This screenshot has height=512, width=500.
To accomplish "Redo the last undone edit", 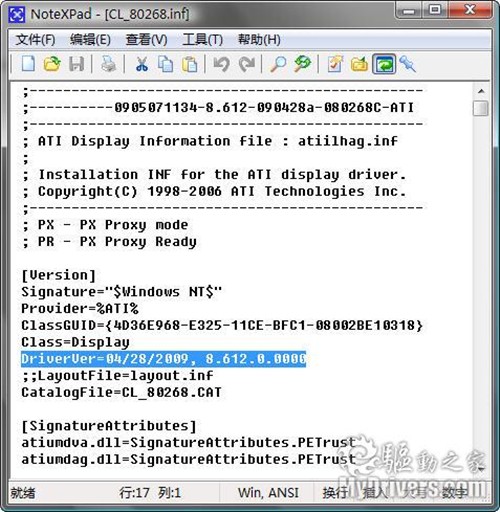I will point(247,64).
